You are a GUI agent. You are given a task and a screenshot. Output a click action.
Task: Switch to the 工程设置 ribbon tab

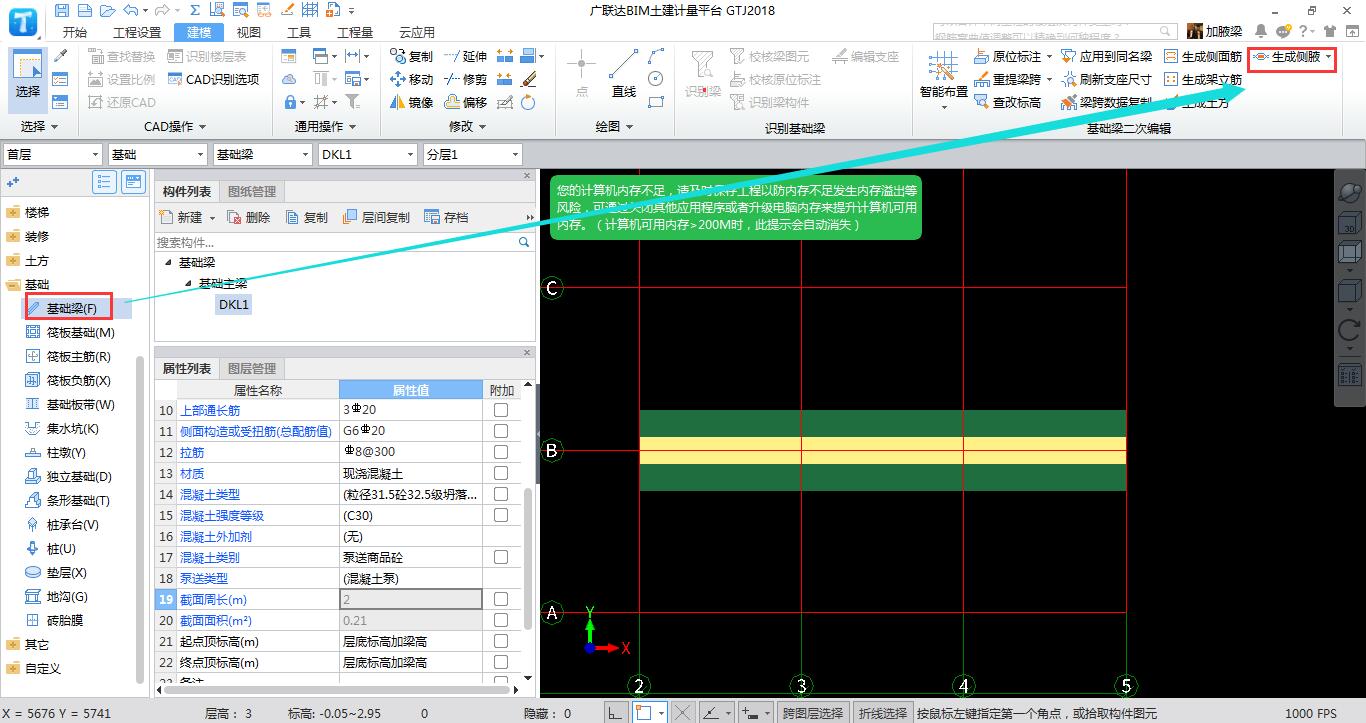coord(137,32)
